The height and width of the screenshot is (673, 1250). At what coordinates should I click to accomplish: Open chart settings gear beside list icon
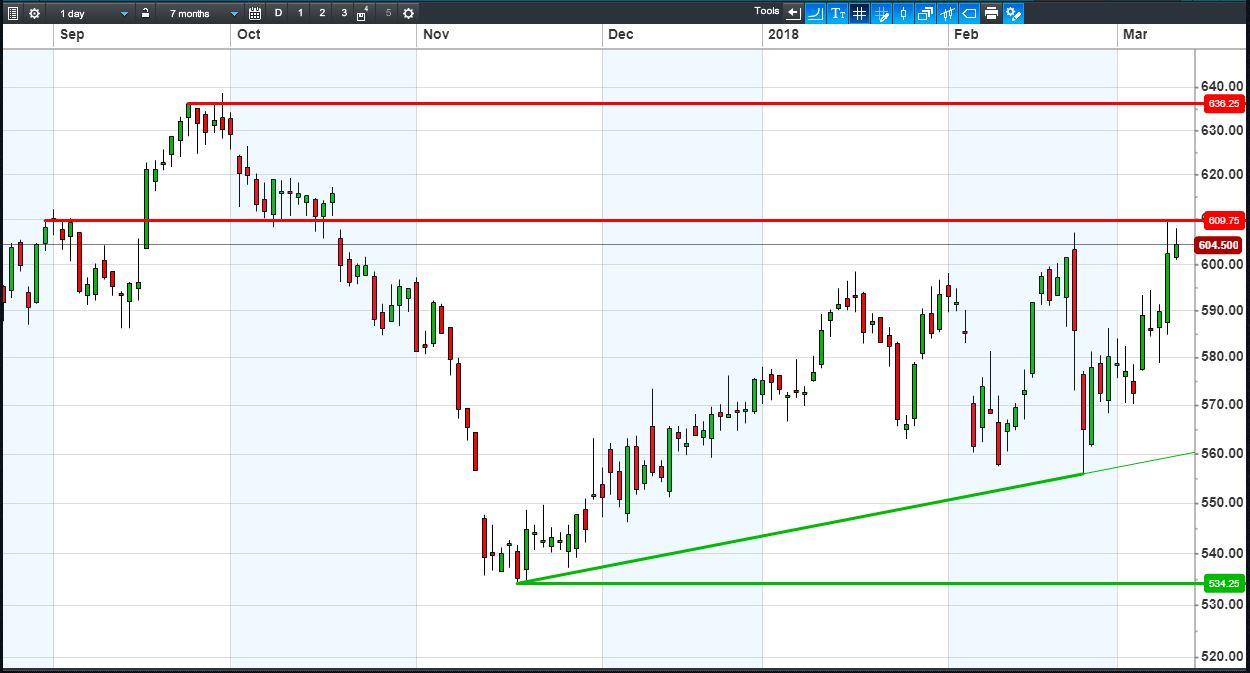click(x=35, y=13)
